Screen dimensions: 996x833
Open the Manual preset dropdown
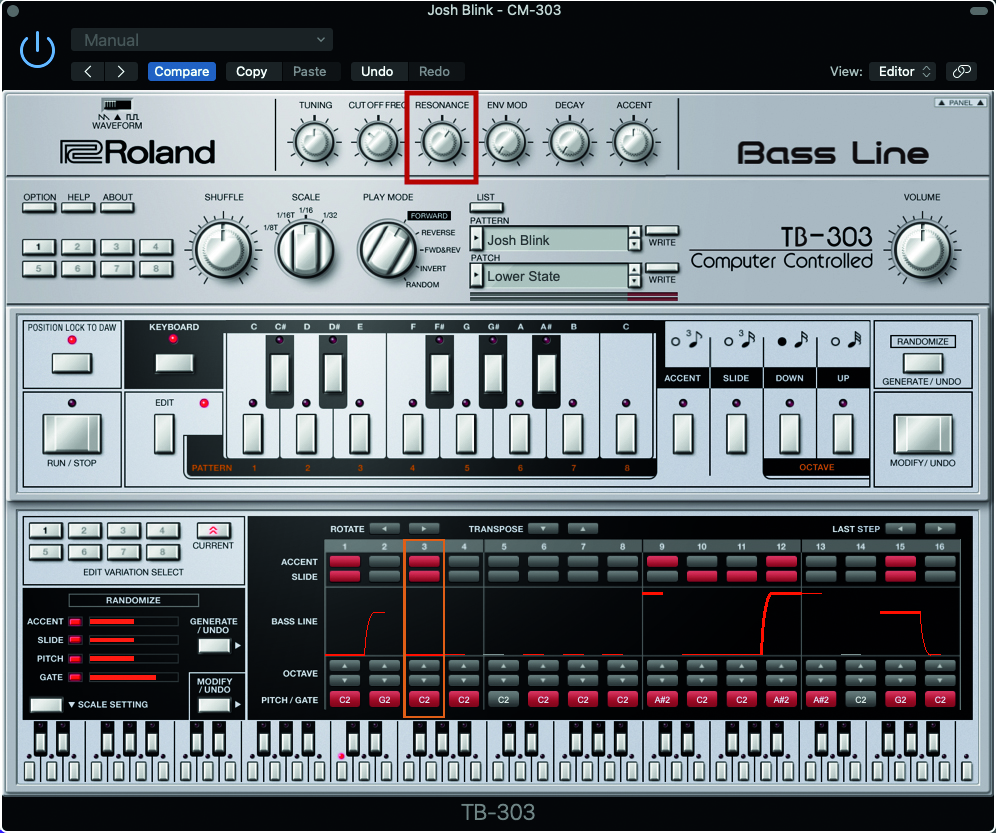click(x=201, y=40)
